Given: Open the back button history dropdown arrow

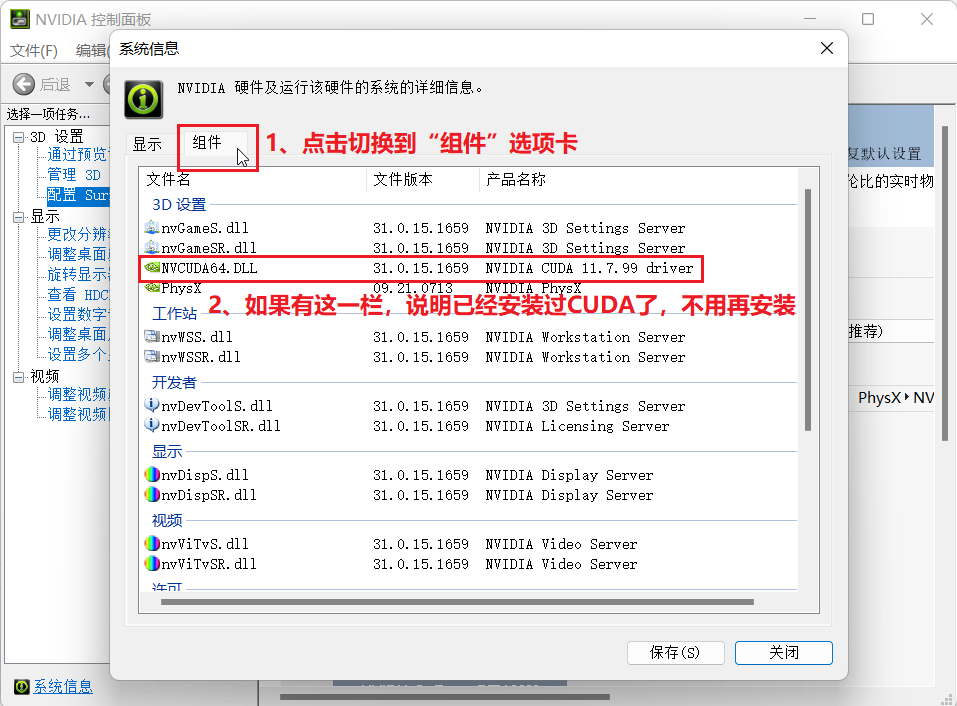Looking at the screenshot, I should coord(89,84).
